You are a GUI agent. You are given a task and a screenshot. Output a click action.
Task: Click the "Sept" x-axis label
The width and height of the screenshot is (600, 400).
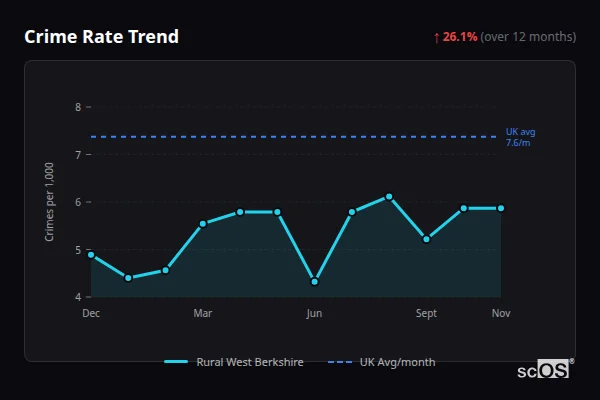pos(426,313)
